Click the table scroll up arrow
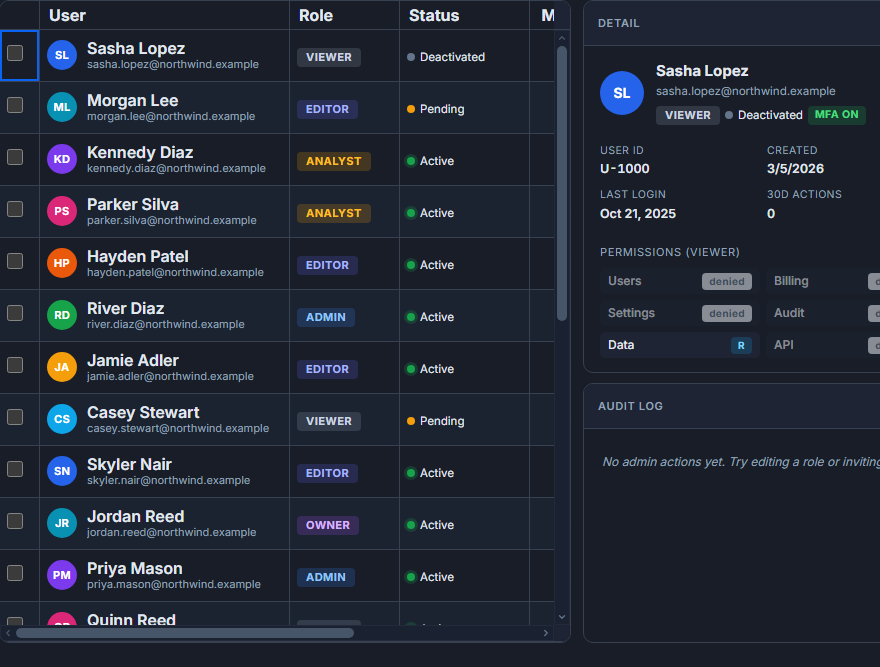Image resolution: width=880 pixels, height=667 pixels. click(562, 38)
